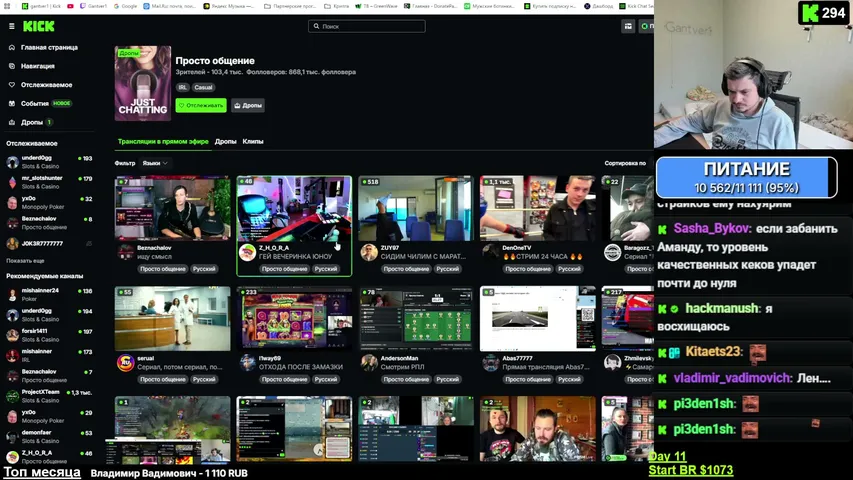Click Показать еще to expand followed list
This screenshot has height=480, width=853.
(x=25, y=261)
